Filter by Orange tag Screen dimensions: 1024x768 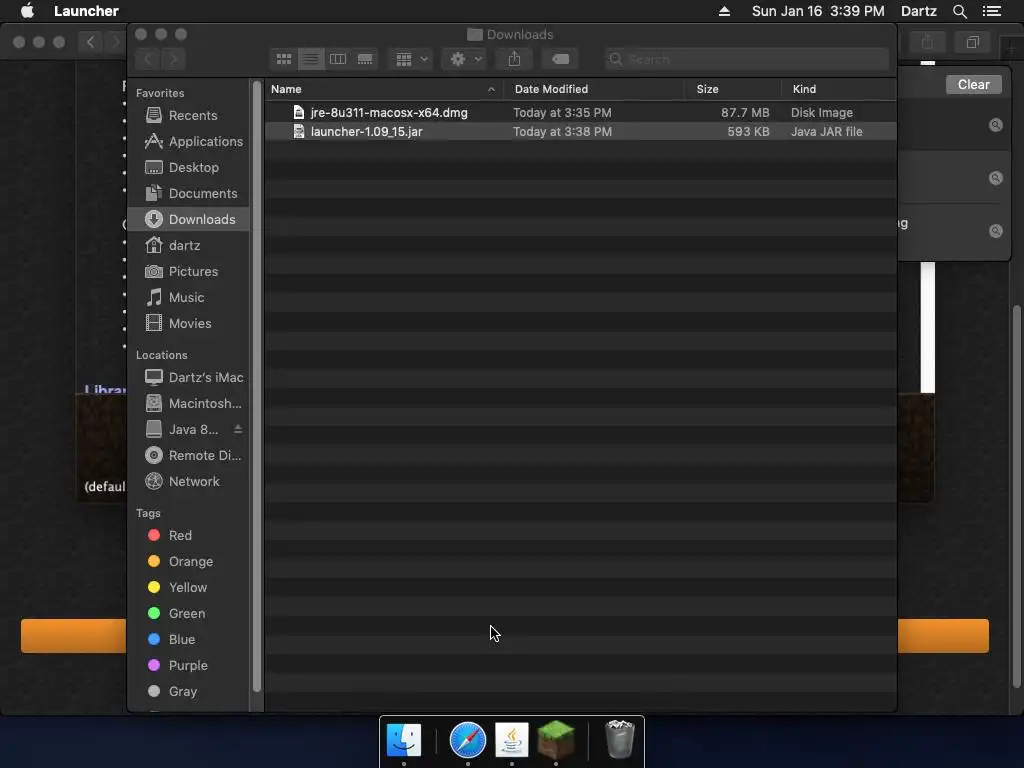[x=188, y=562]
